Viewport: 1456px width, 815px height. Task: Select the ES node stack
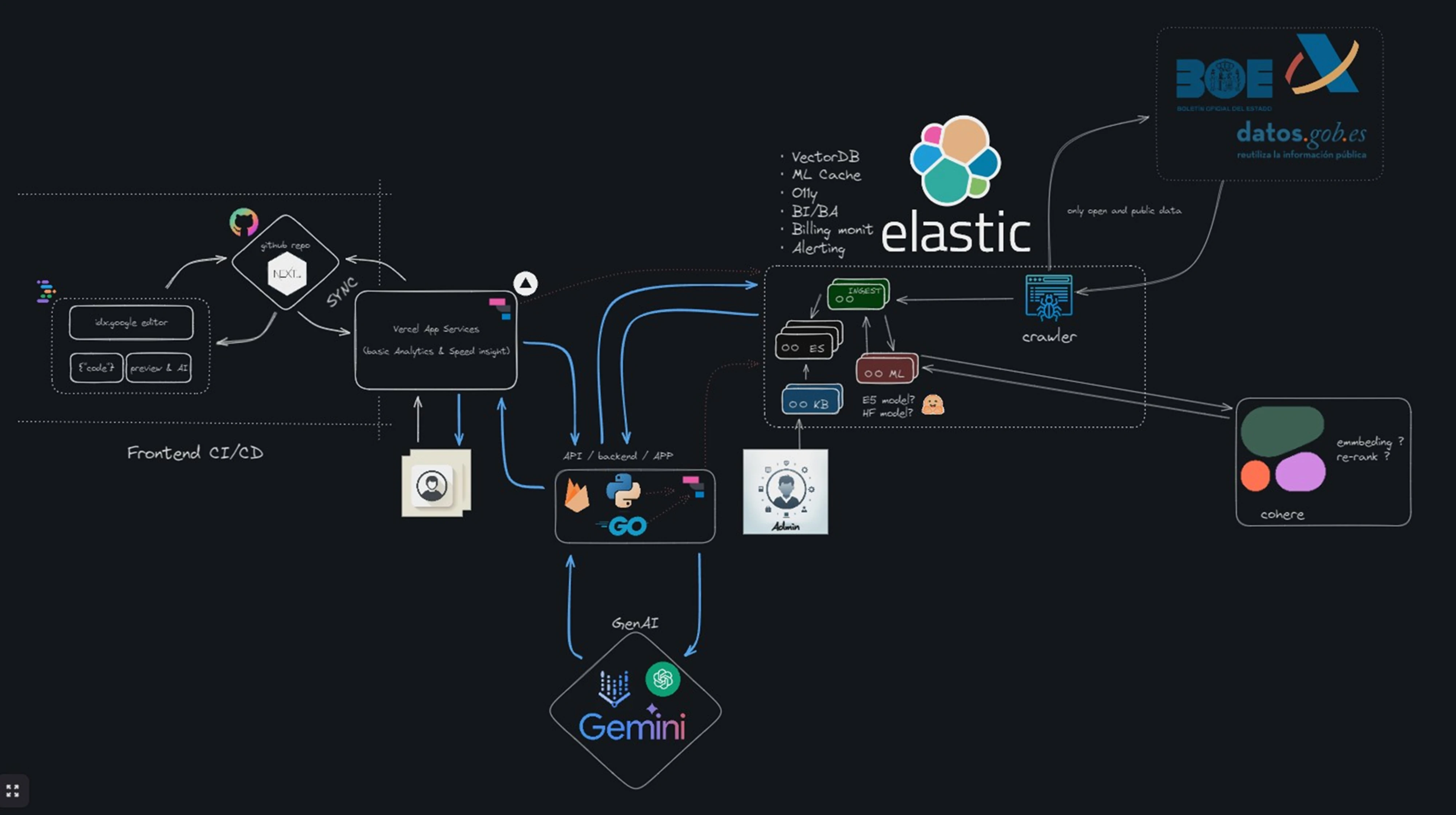pos(809,340)
